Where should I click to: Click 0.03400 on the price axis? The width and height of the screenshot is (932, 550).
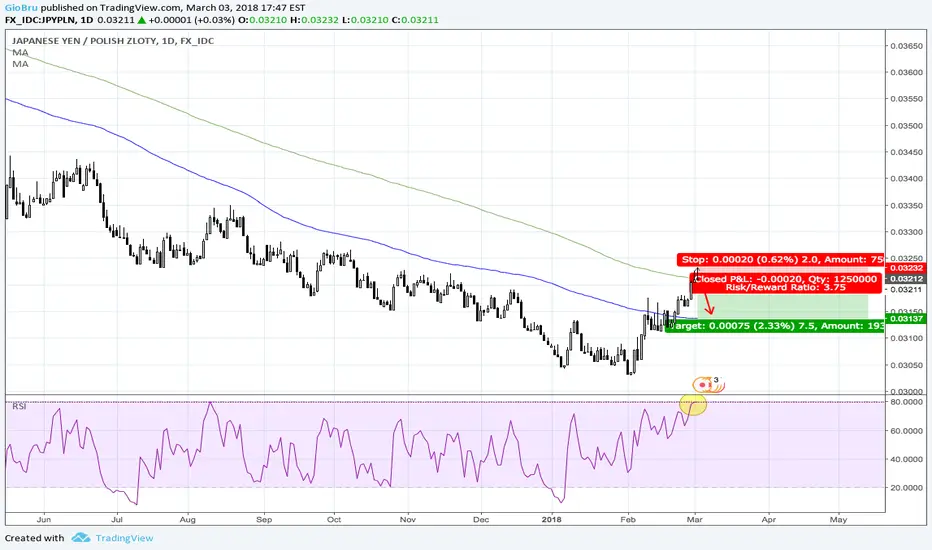(x=906, y=178)
